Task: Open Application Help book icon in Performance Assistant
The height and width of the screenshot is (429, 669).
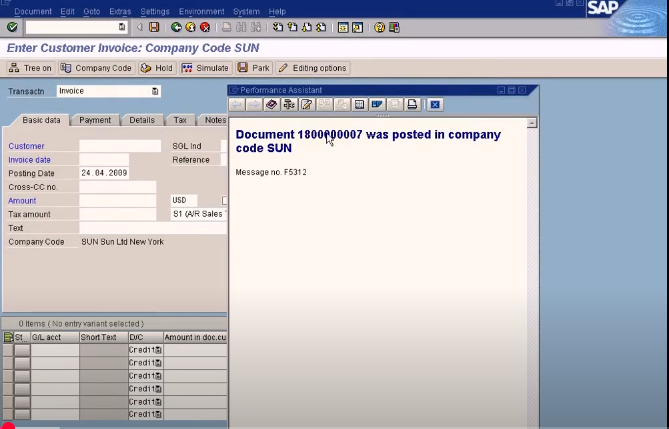Action: 271,105
